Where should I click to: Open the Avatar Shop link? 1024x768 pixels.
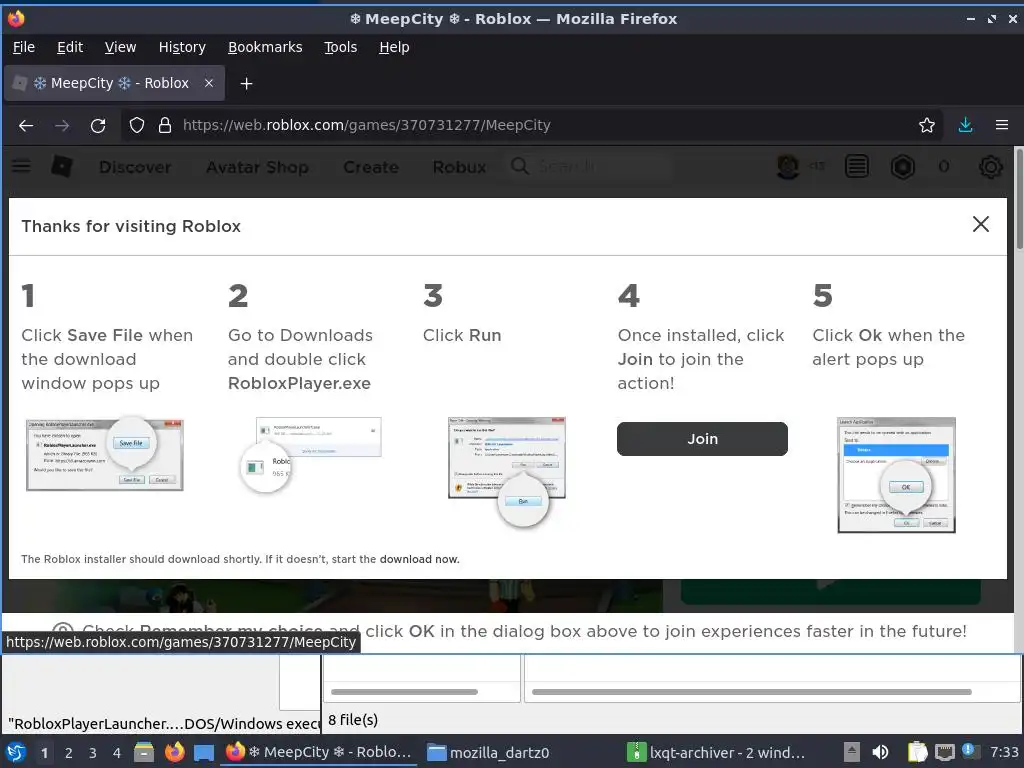pos(257,167)
